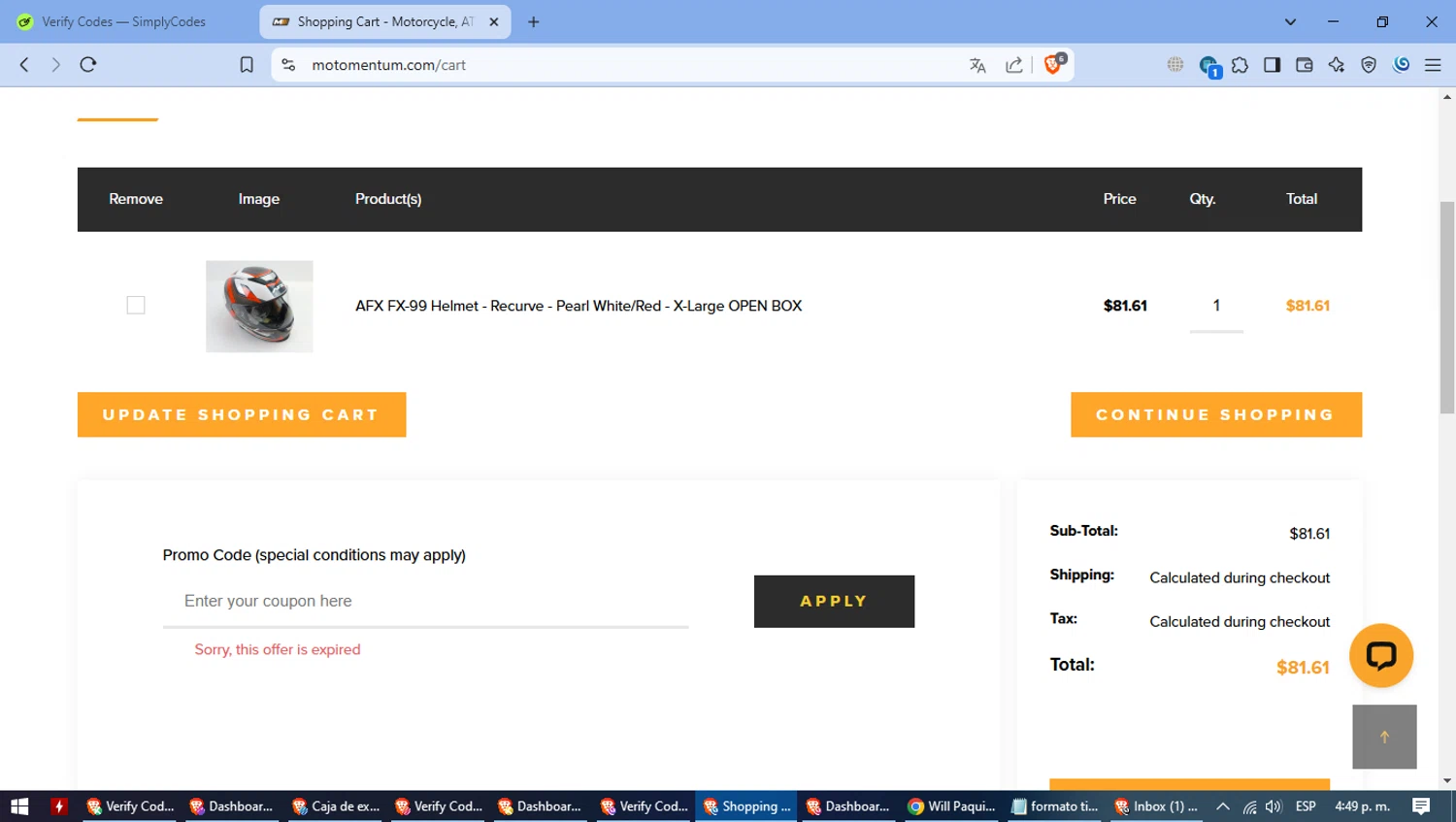Open Brave Shields lion icon
Screen dimensions: 1456x822
(x=1053, y=64)
